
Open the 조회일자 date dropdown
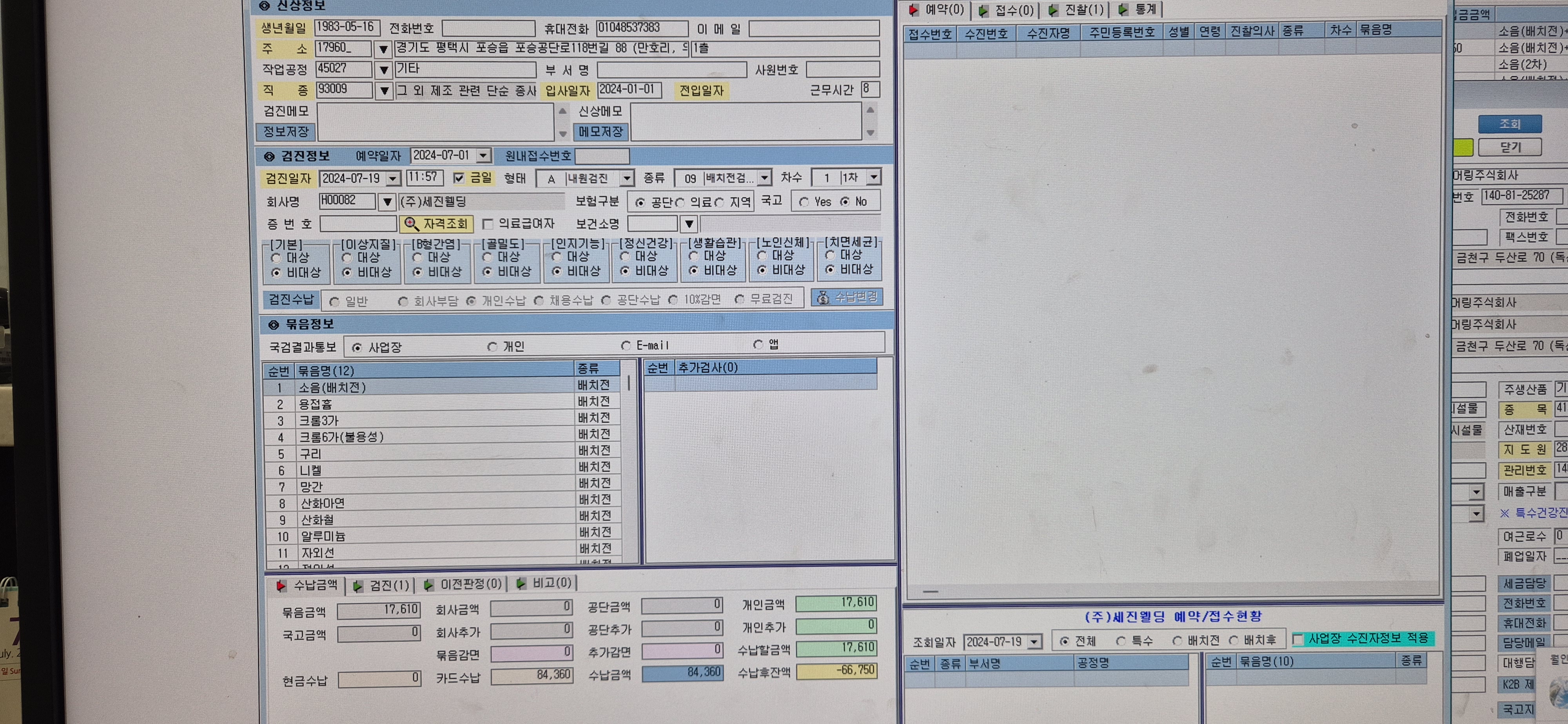point(1034,642)
